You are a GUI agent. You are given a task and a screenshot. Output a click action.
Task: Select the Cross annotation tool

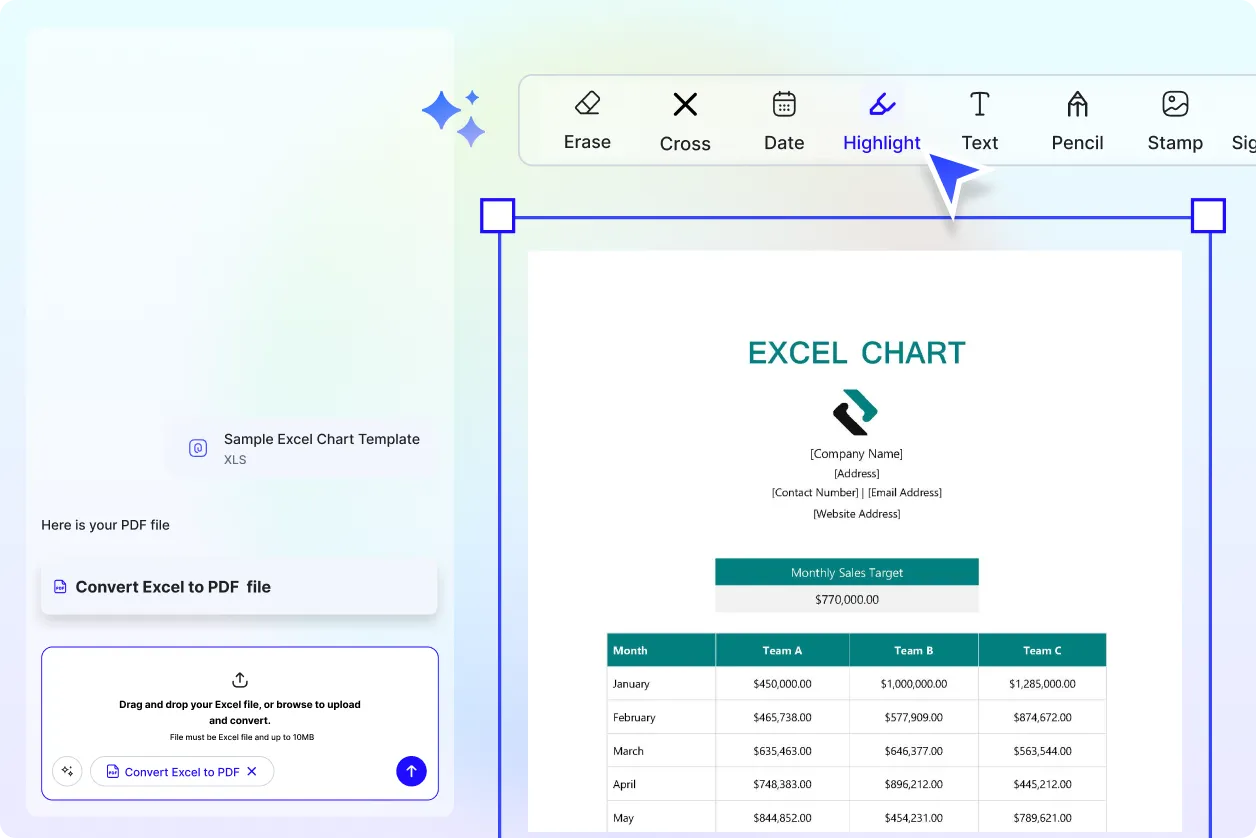(x=684, y=118)
